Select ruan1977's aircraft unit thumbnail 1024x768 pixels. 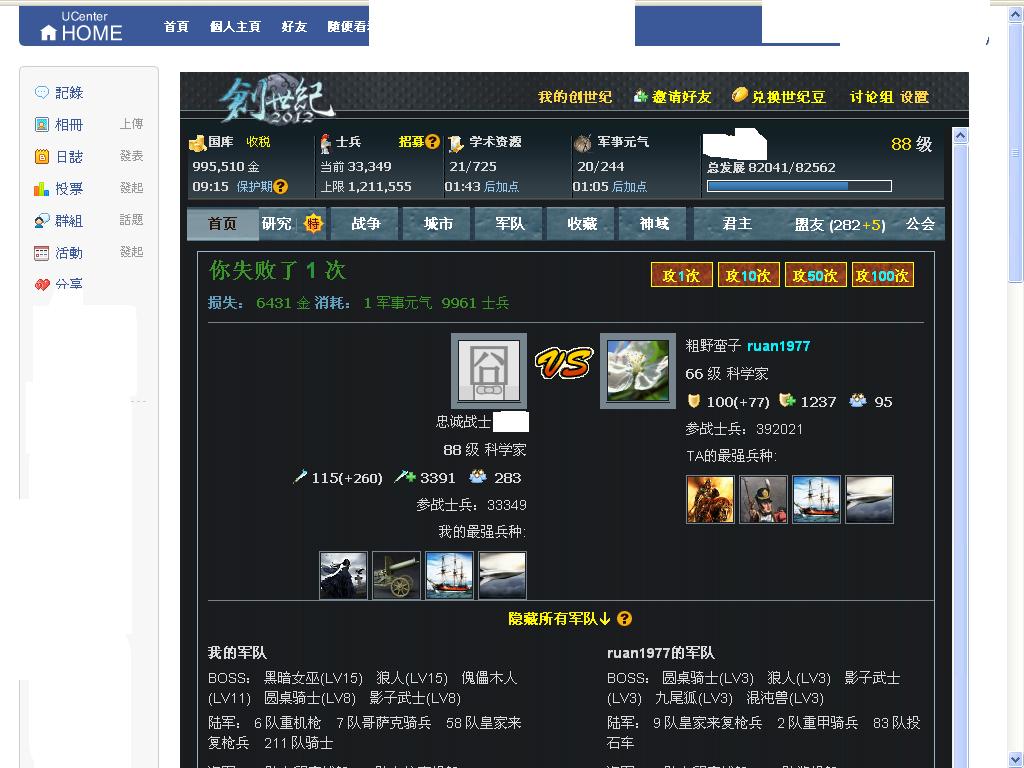[x=869, y=500]
